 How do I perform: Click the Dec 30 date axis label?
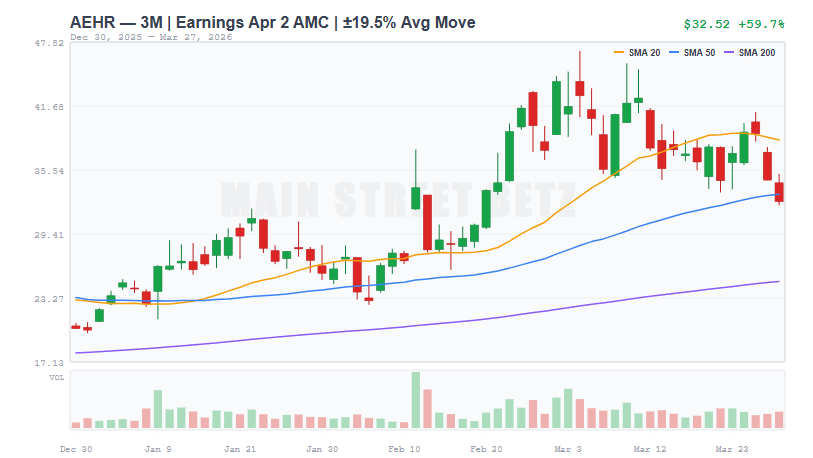click(76, 449)
